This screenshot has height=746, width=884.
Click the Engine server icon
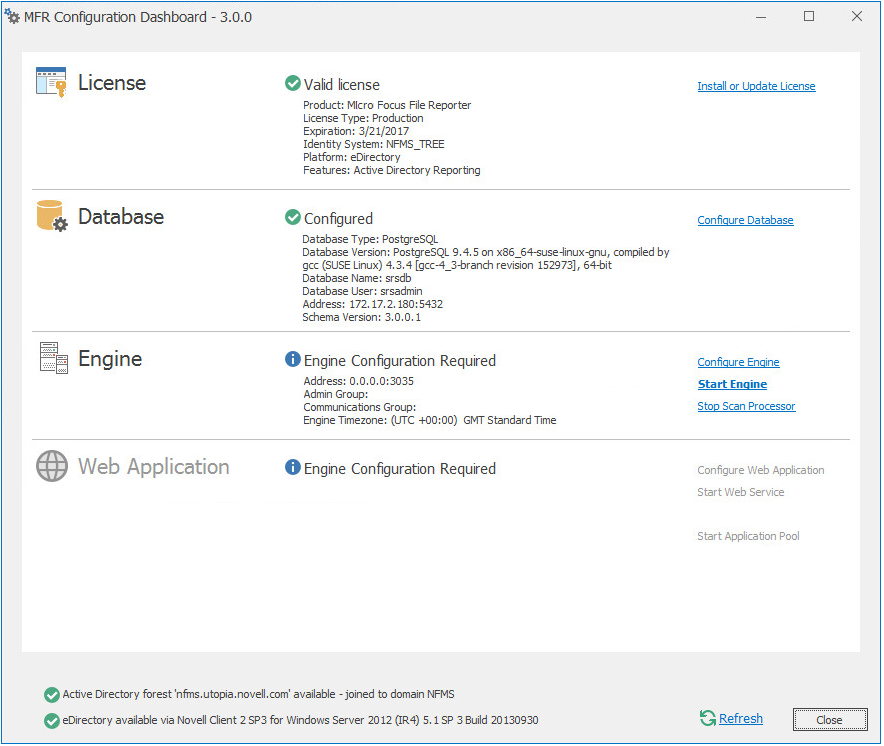[51, 358]
